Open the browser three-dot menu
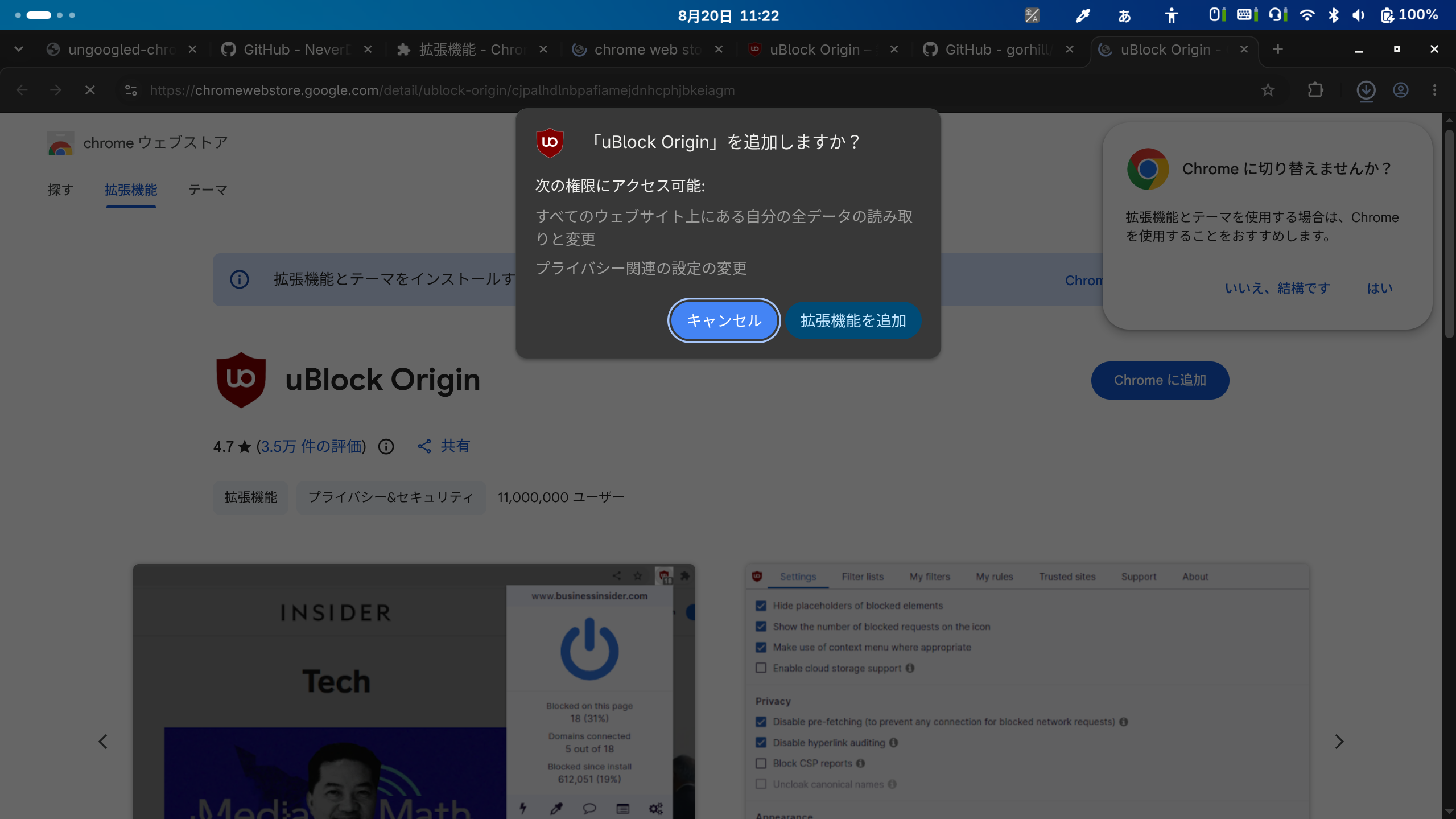The image size is (1456, 819). tap(1434, 90)
